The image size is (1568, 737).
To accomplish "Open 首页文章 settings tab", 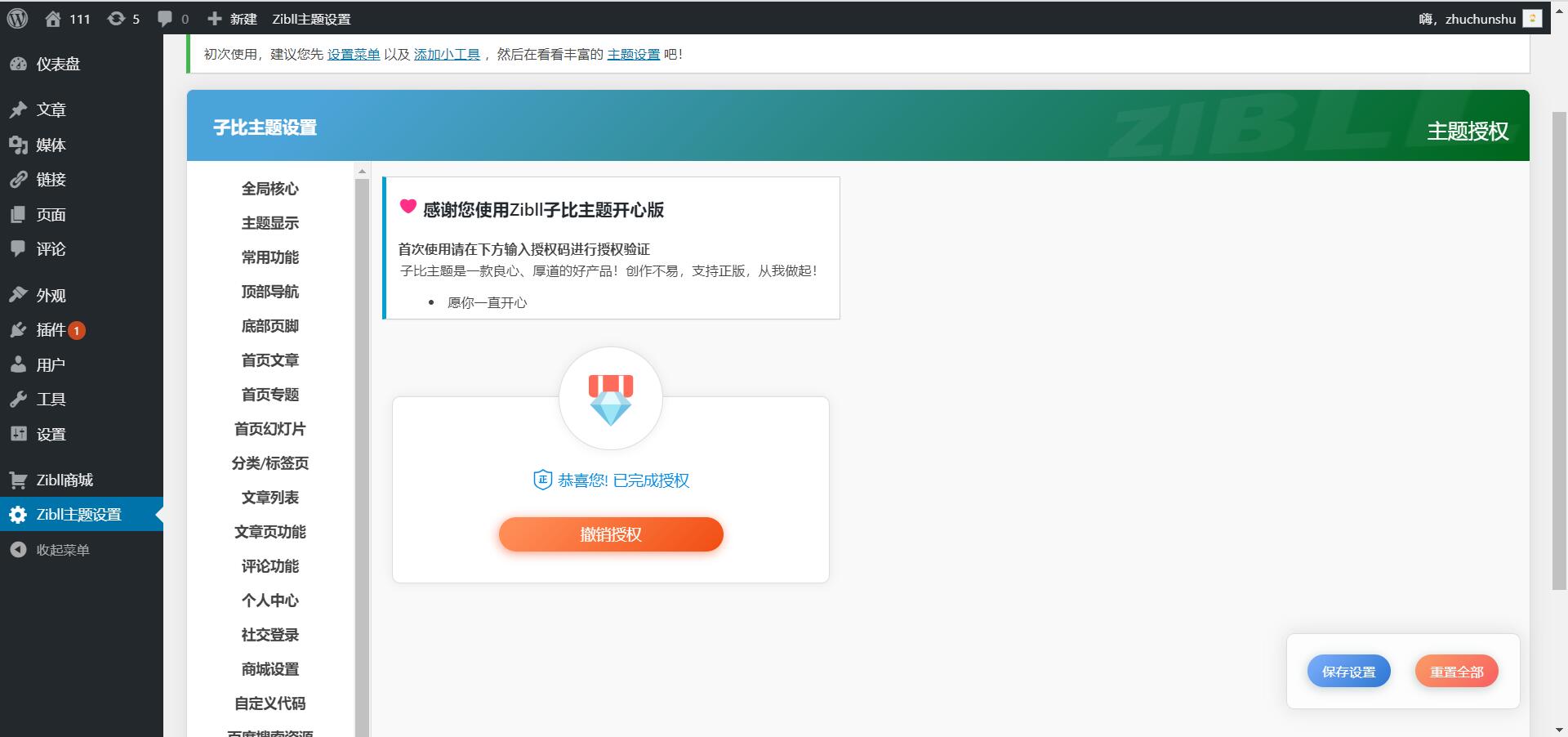I will (x=270, y=360).
